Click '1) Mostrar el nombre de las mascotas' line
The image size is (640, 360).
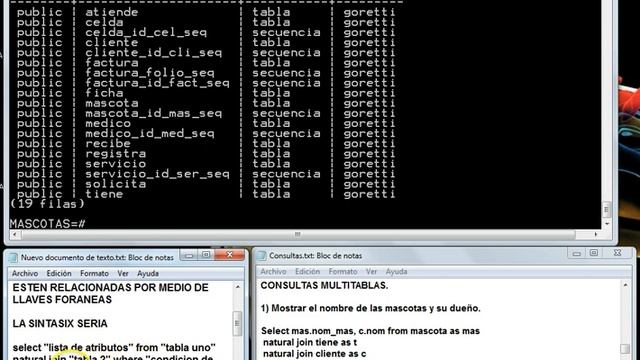tap(371, 308)
